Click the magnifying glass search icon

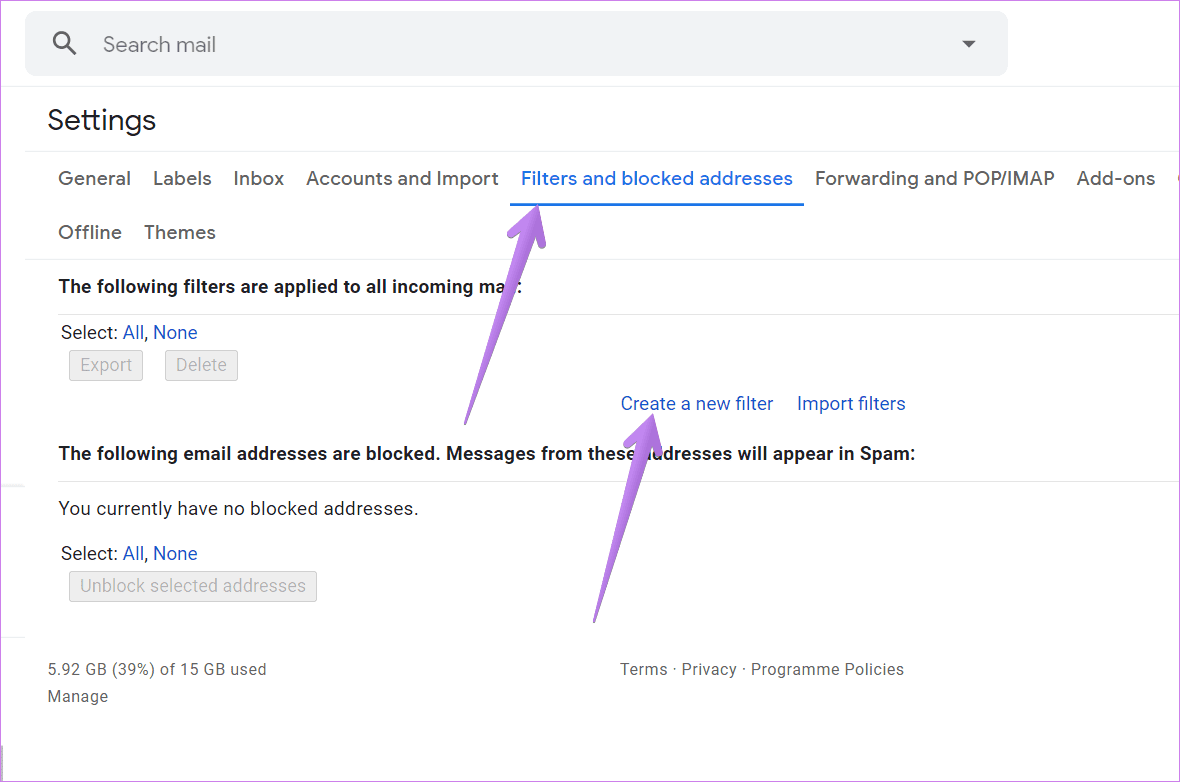pos(65,44)
